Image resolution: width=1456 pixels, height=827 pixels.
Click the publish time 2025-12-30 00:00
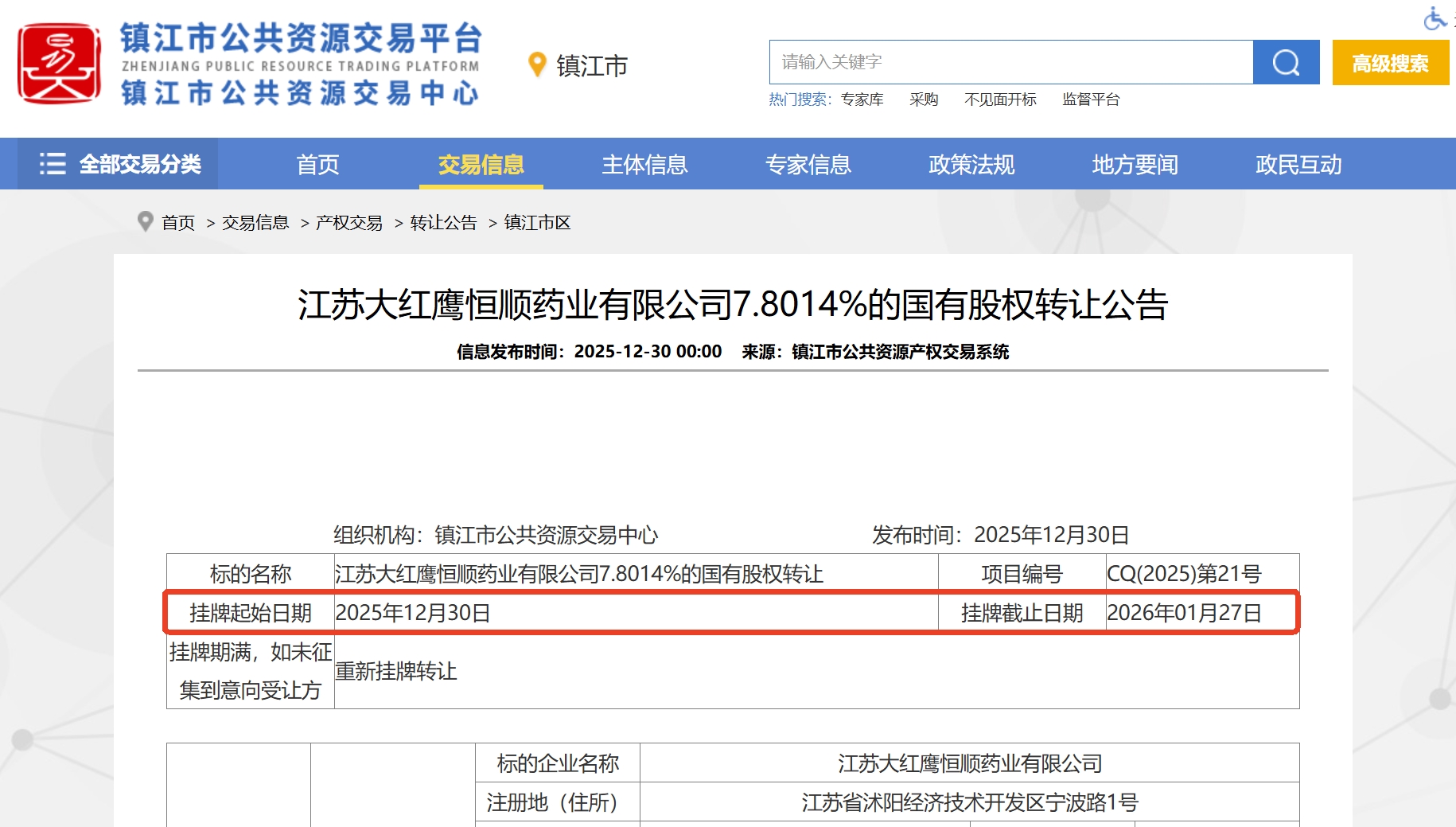(648, 352)
